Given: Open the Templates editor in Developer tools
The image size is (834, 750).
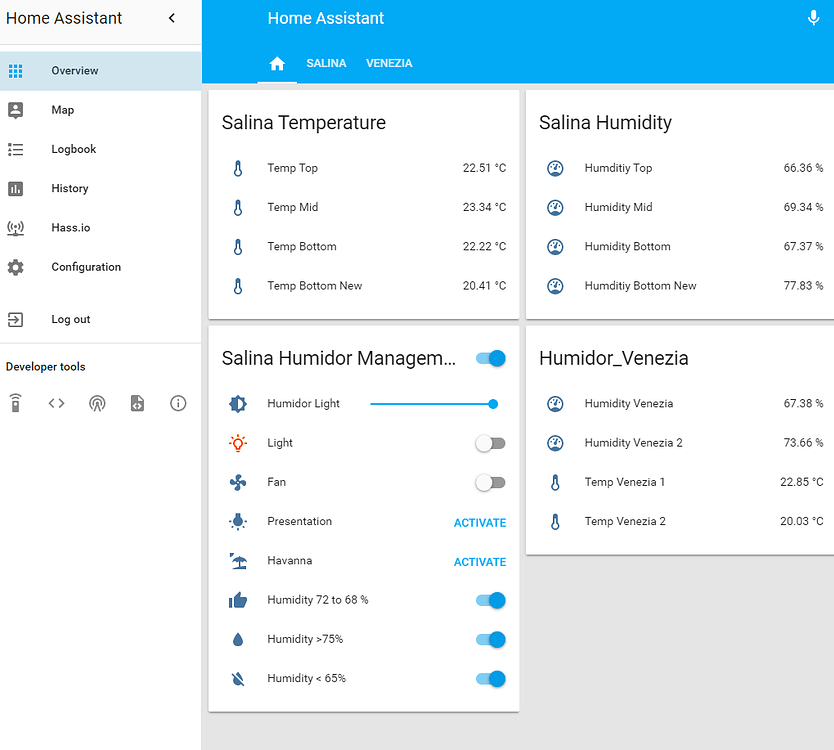Looking at the screenshot, I should [137, 403].
